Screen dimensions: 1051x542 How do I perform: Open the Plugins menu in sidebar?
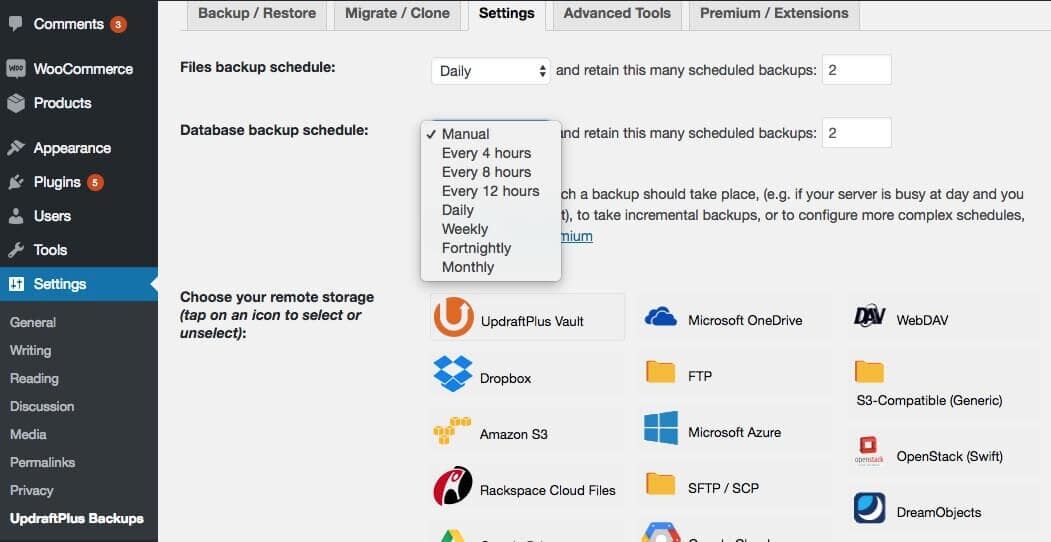pos(57,182)
